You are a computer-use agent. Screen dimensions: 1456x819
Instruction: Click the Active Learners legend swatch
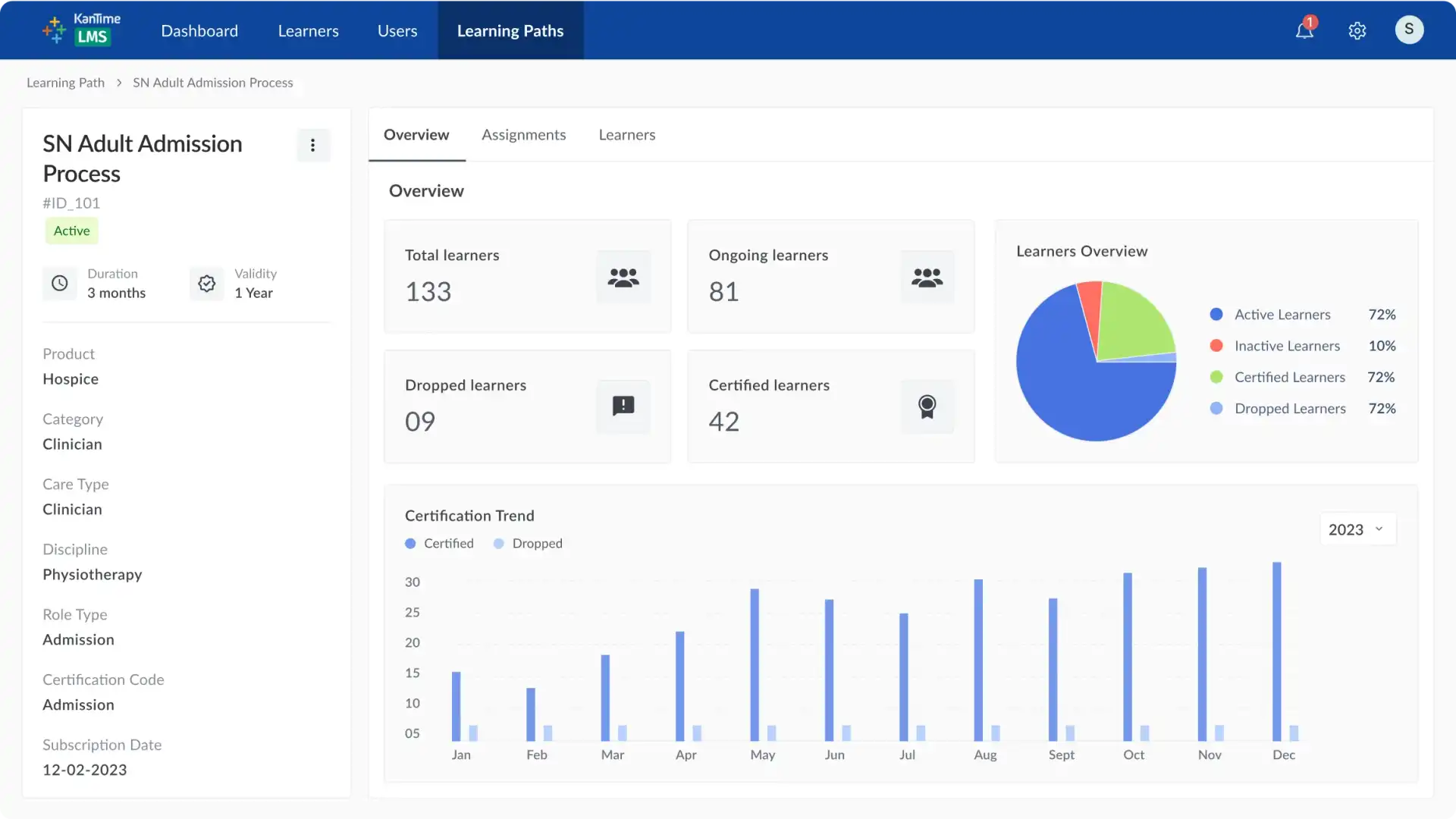coord(1216,314)
